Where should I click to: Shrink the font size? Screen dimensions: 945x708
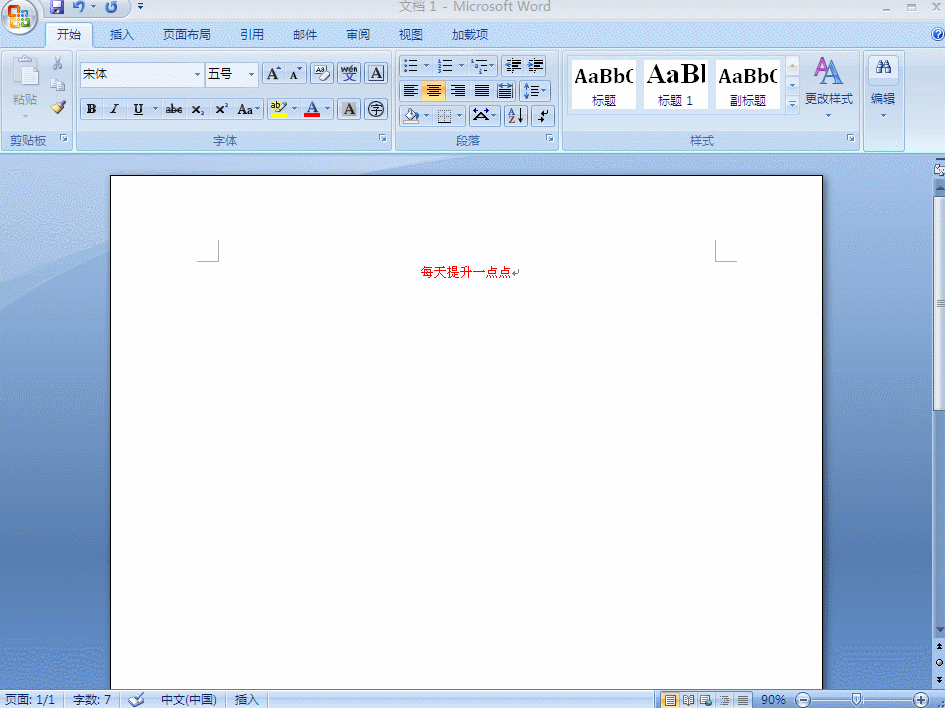pyautogui.click(x=295, y=74)
